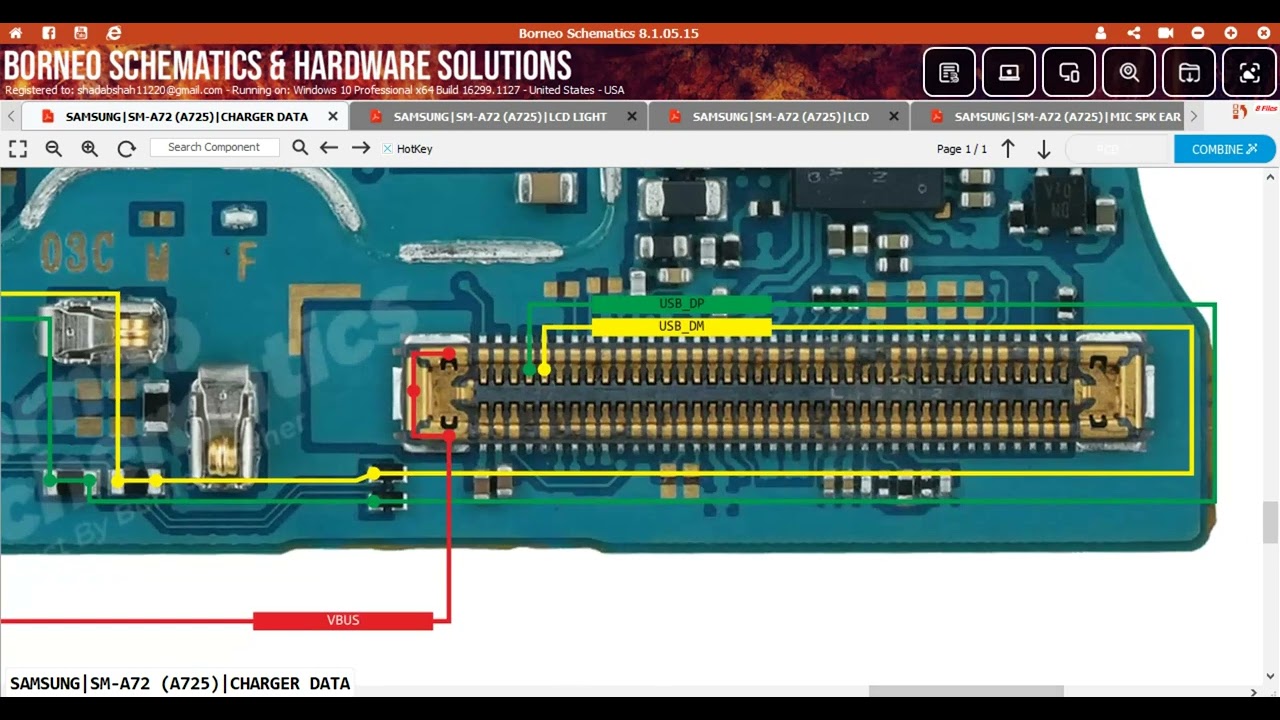Click the COMBINE button
Image resolution: width=1280 pixels, height=720 pixels.
1225,149
